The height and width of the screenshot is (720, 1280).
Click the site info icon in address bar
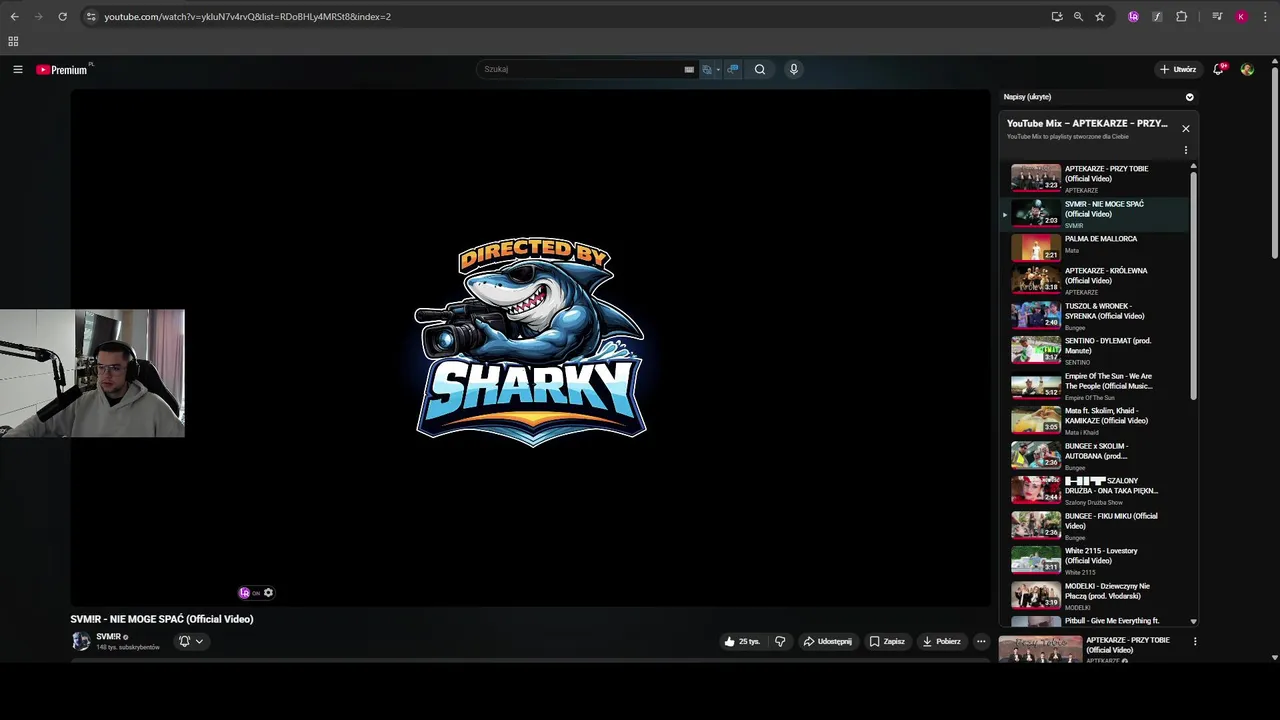click(x=91, y=16)
